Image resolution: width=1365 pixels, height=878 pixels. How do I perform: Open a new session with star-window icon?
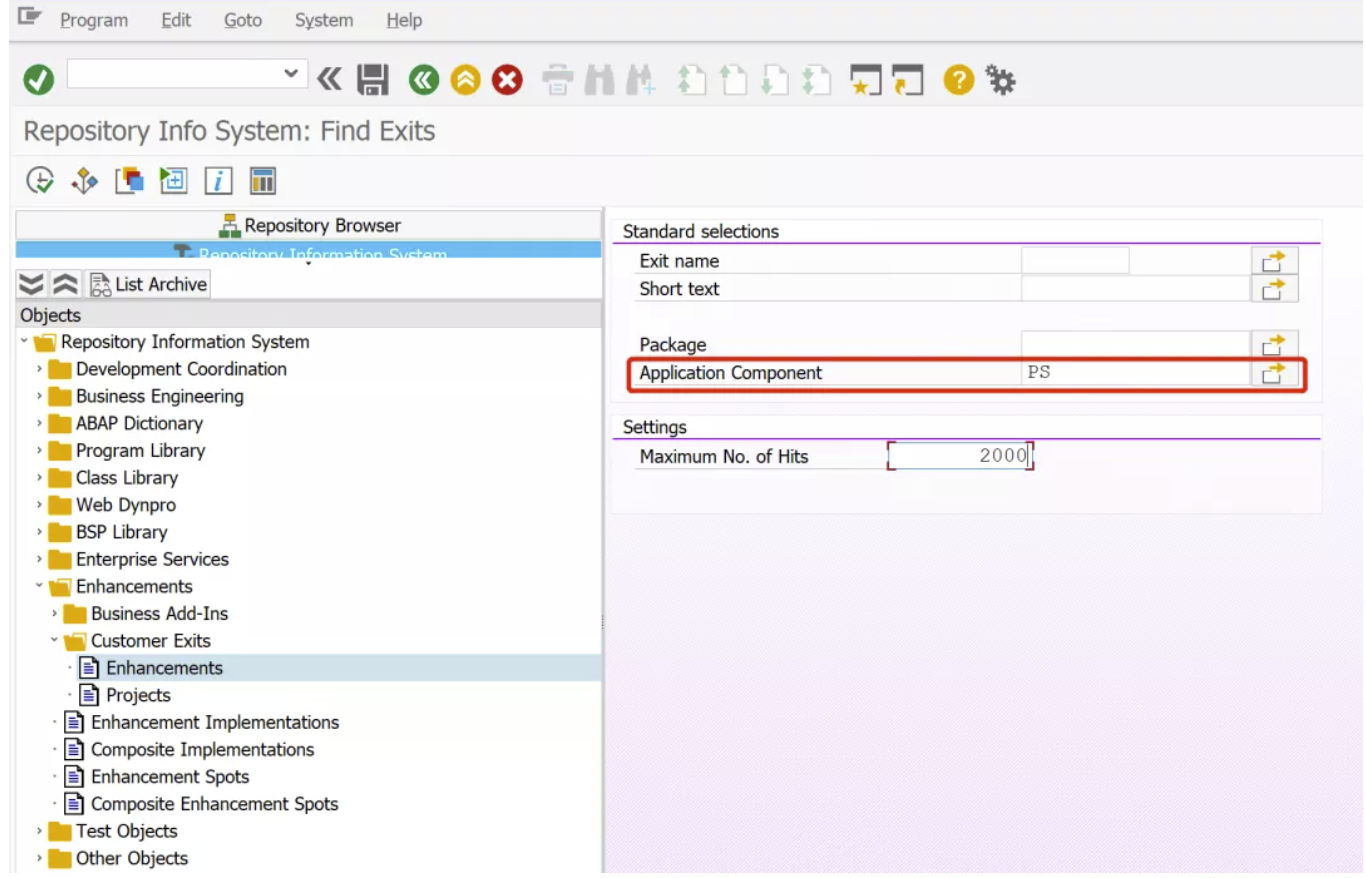(866, 80)
